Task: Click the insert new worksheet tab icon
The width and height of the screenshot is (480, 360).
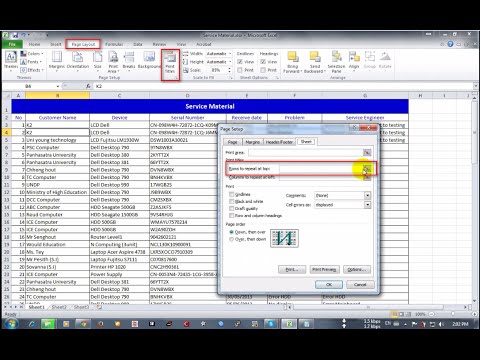Action: (x=99, y=307)
